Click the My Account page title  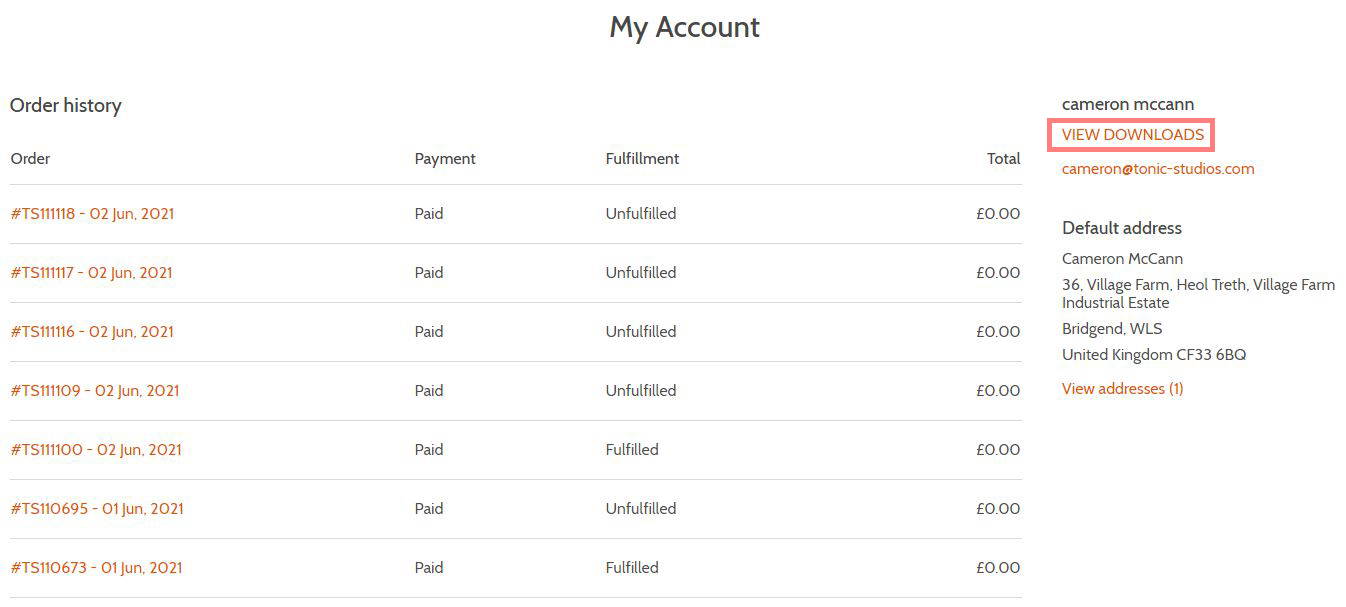[685, 27]
